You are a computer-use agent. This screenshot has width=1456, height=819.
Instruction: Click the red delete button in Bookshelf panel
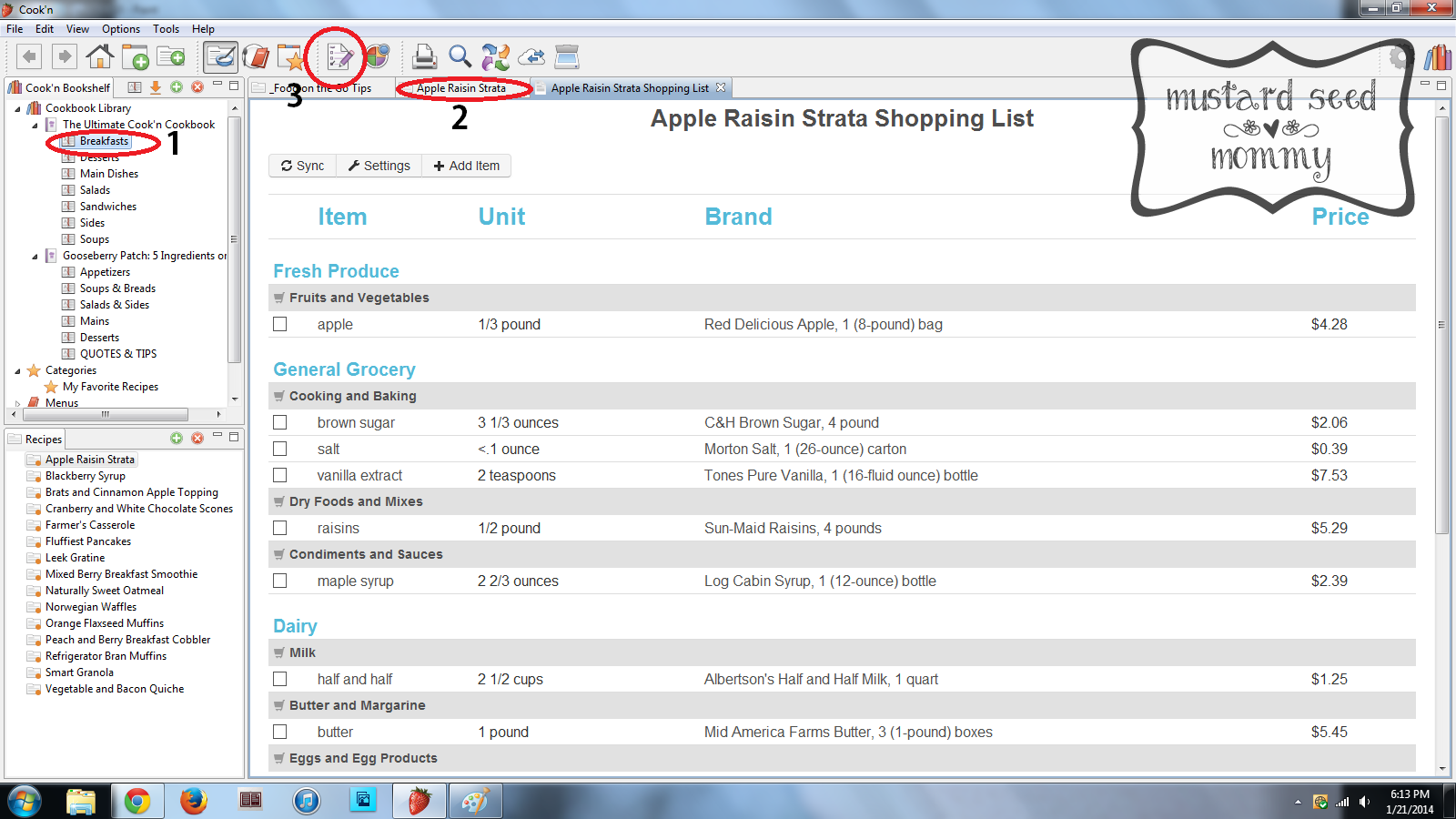click(x=197, y=87)
